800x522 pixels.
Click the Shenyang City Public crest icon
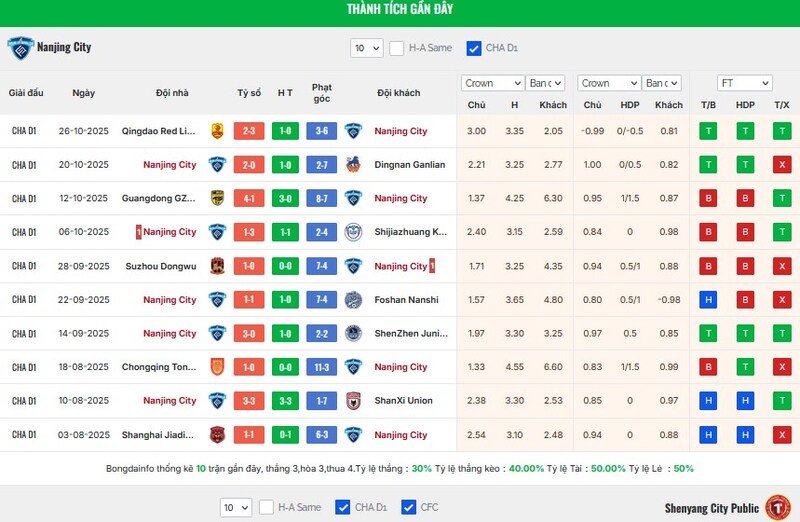tap(778, 508)
